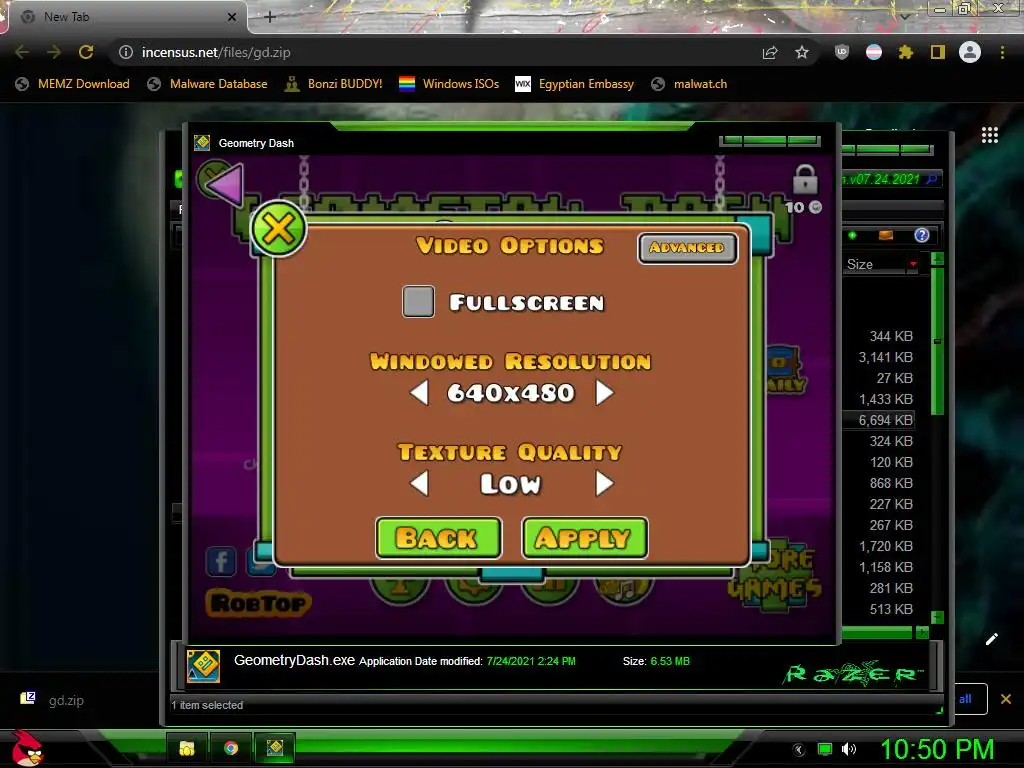This screenshot has width=1024, height=768.
Task: Increase windowed resolution with right arrow
Action: pos(605,393)
